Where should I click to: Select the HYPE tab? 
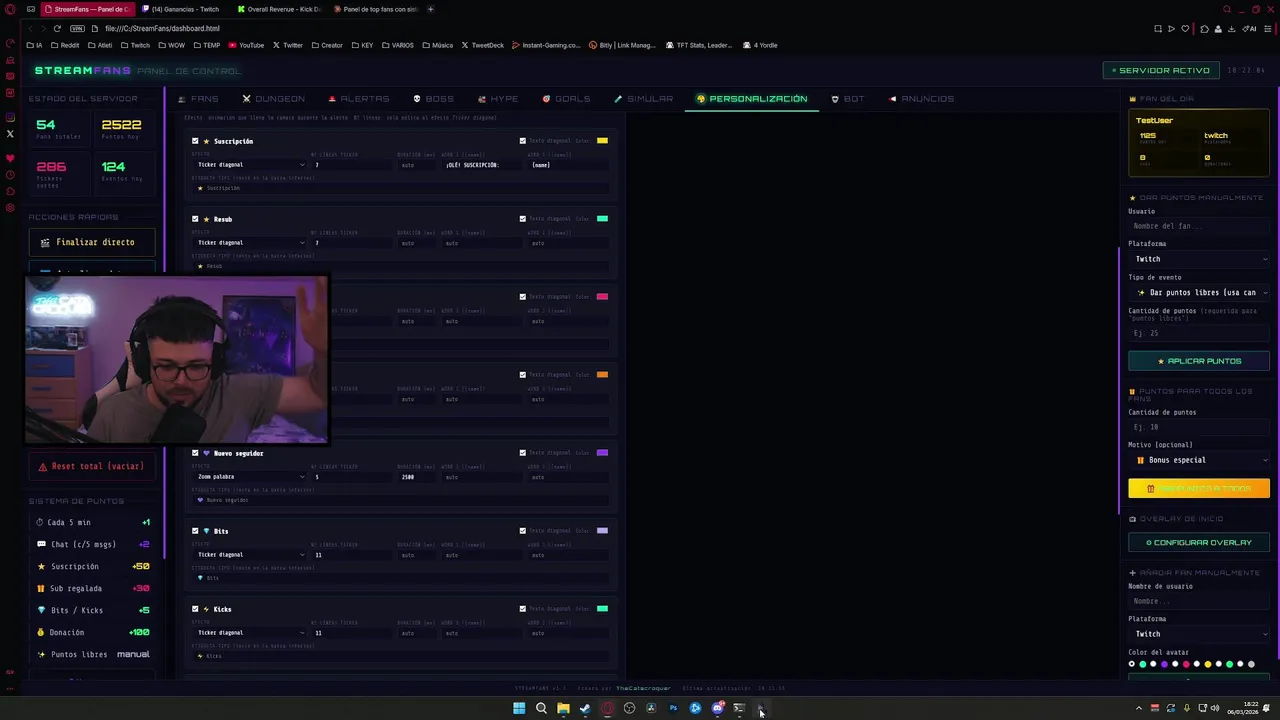pos(498,99)
